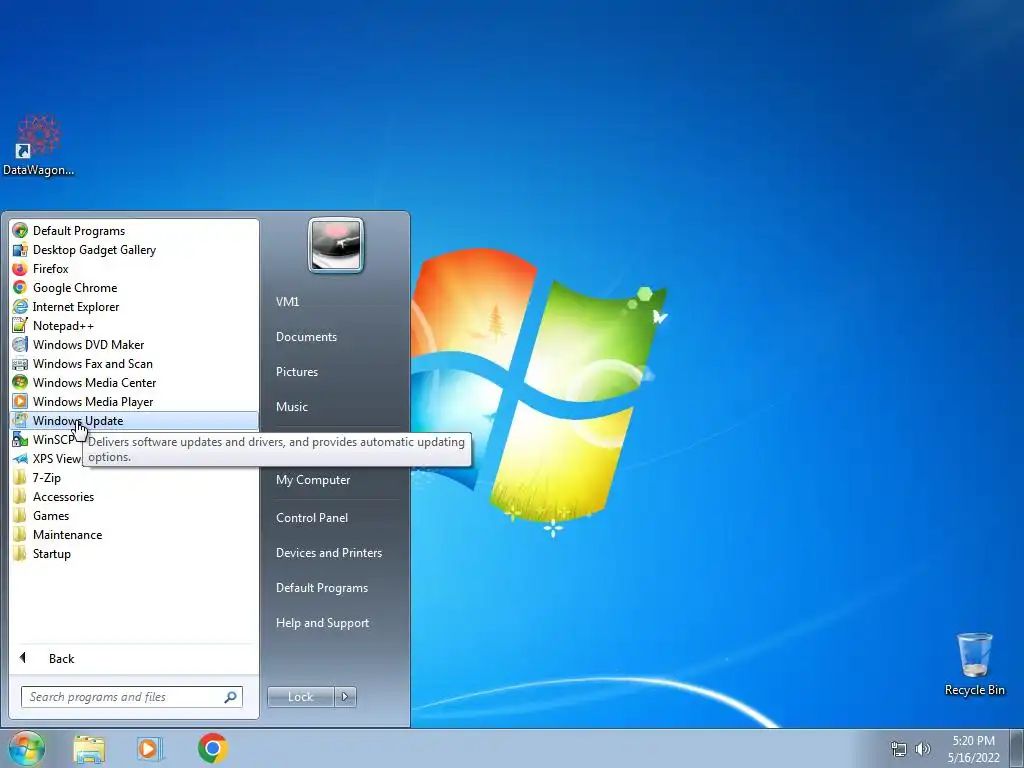The image size is (1024, 768).
Task: Click the Start orb button
Action: (27, 748)
